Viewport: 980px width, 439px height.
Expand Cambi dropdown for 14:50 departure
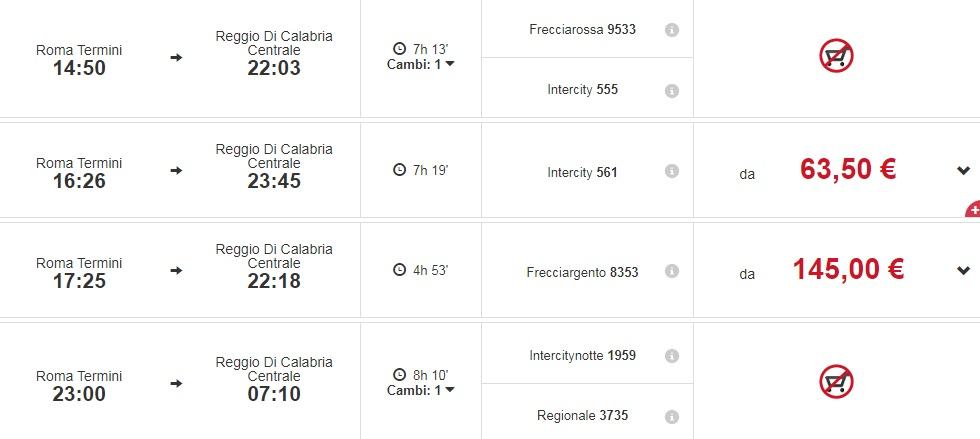[x=421, y=64]
